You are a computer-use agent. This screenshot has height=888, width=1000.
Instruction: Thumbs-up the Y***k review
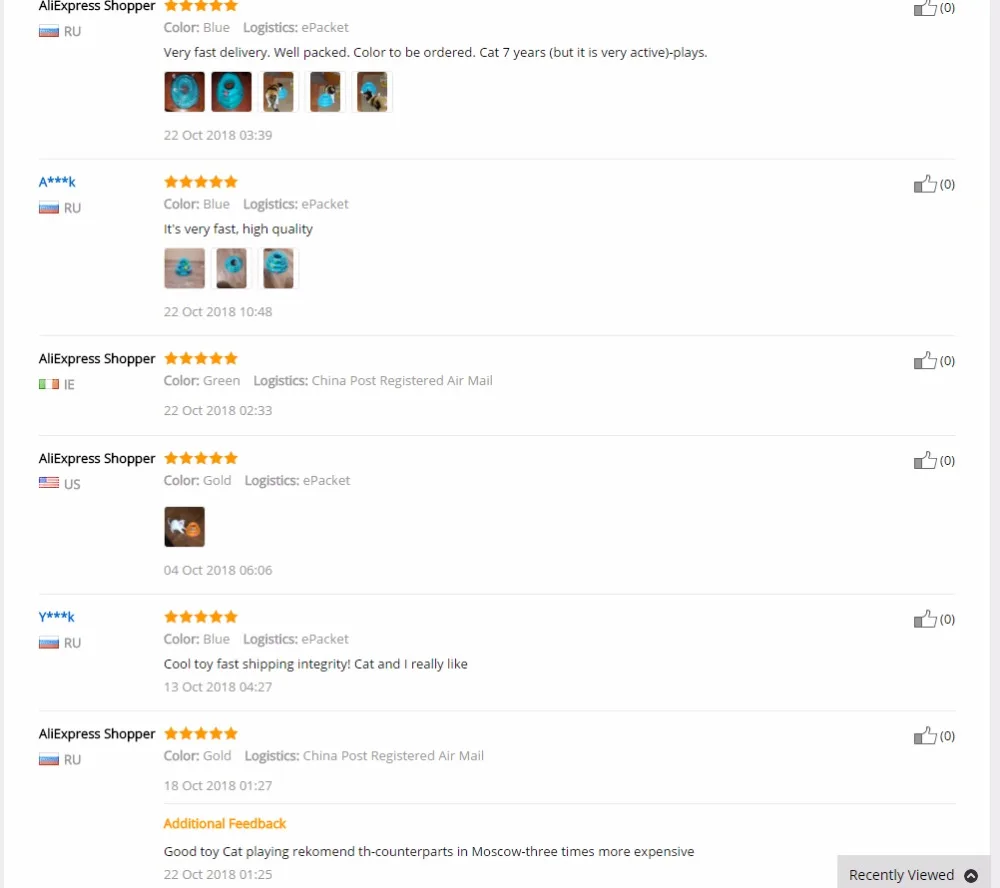[925, 619]
